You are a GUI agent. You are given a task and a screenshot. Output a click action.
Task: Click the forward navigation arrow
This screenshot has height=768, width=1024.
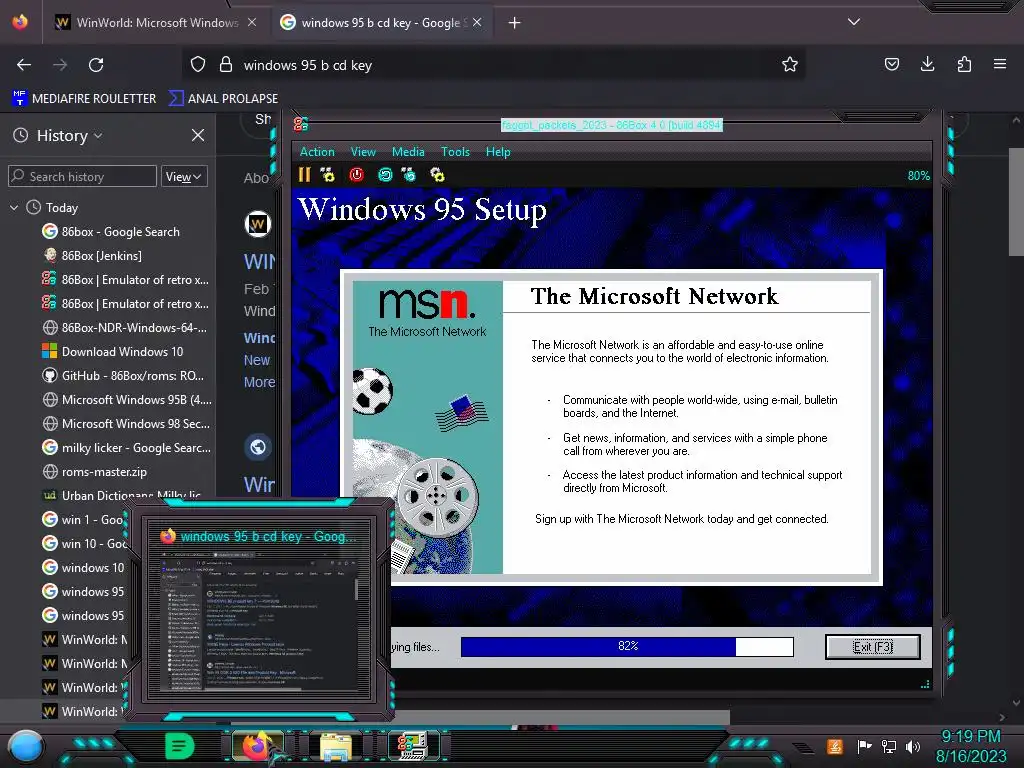60,65
